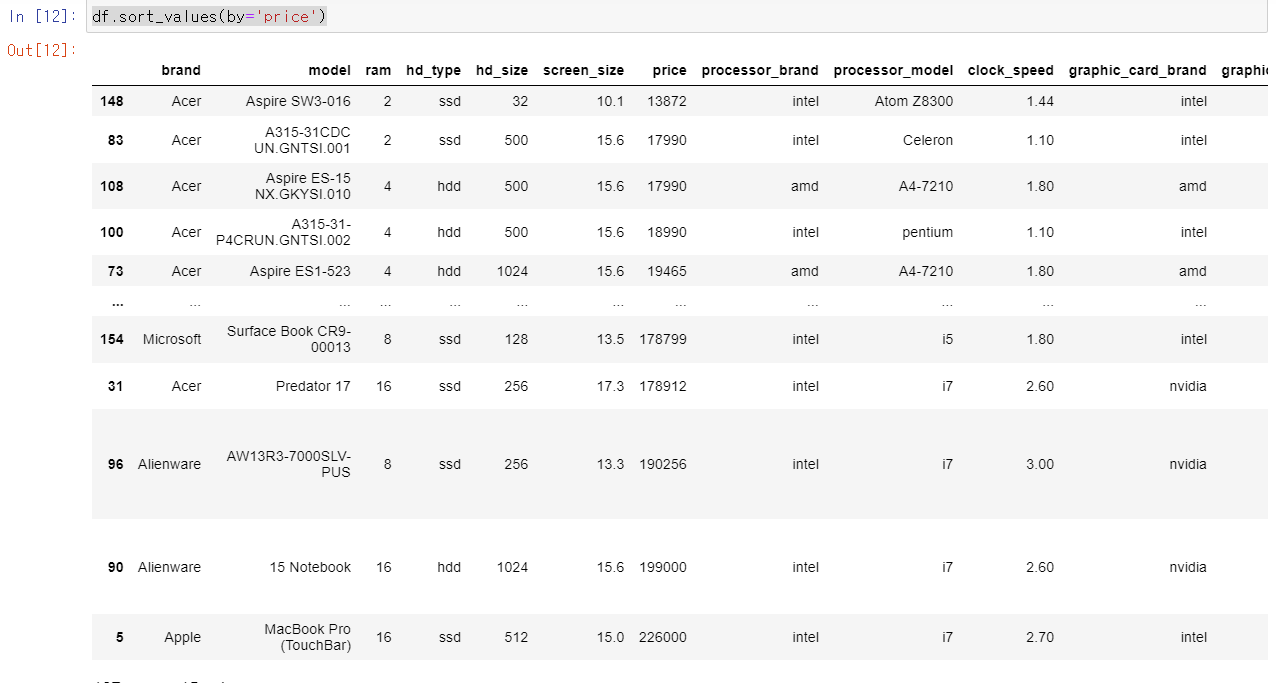Click the graphic_card_brand column header
Viewport: 1276px width, 683px height.
pyautogui.click(x=1138, y=70)
